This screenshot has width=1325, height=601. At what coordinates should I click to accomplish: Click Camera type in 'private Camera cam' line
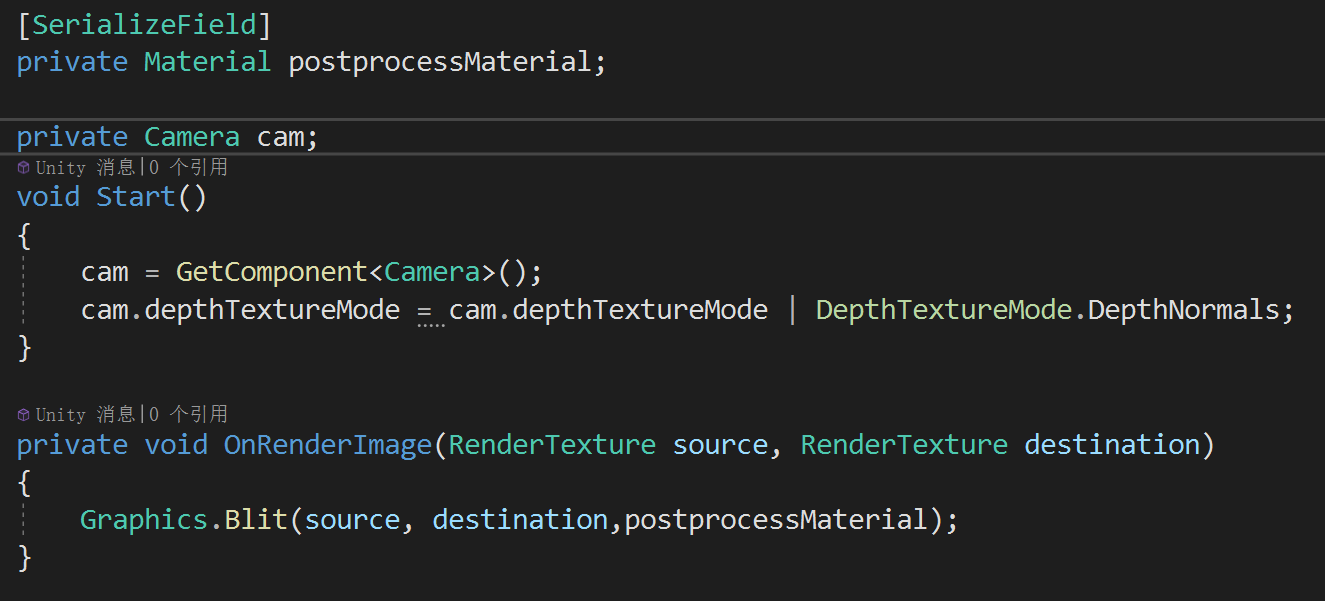[192, 136]
